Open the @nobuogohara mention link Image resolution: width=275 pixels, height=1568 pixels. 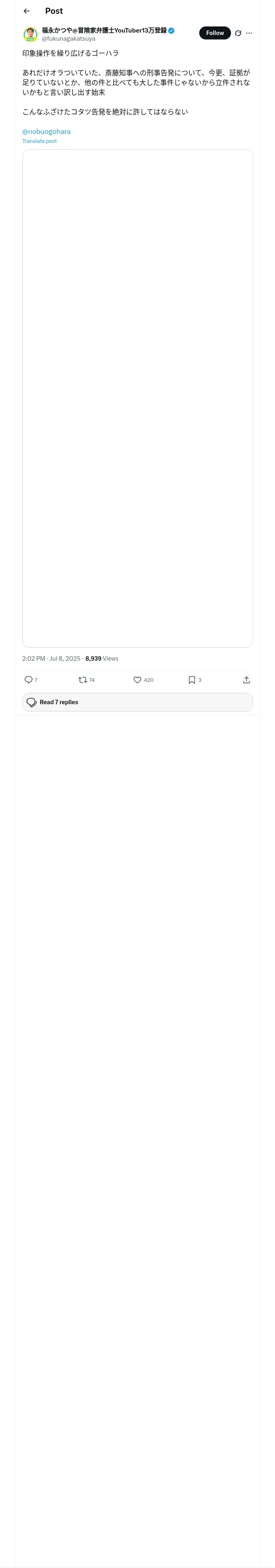pos(46,131)
